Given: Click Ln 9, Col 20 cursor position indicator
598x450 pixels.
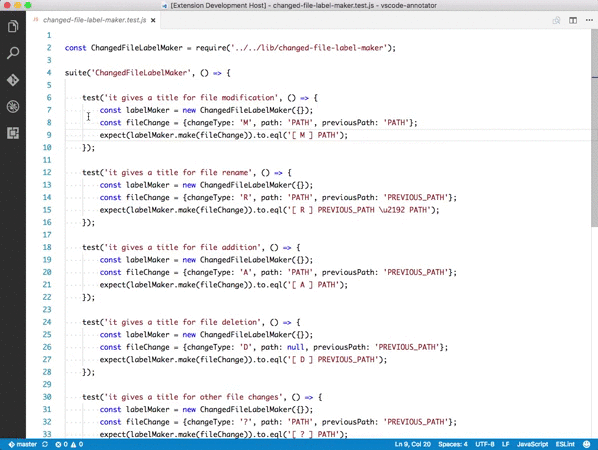Looking at the screenshot, I should 412,444.
